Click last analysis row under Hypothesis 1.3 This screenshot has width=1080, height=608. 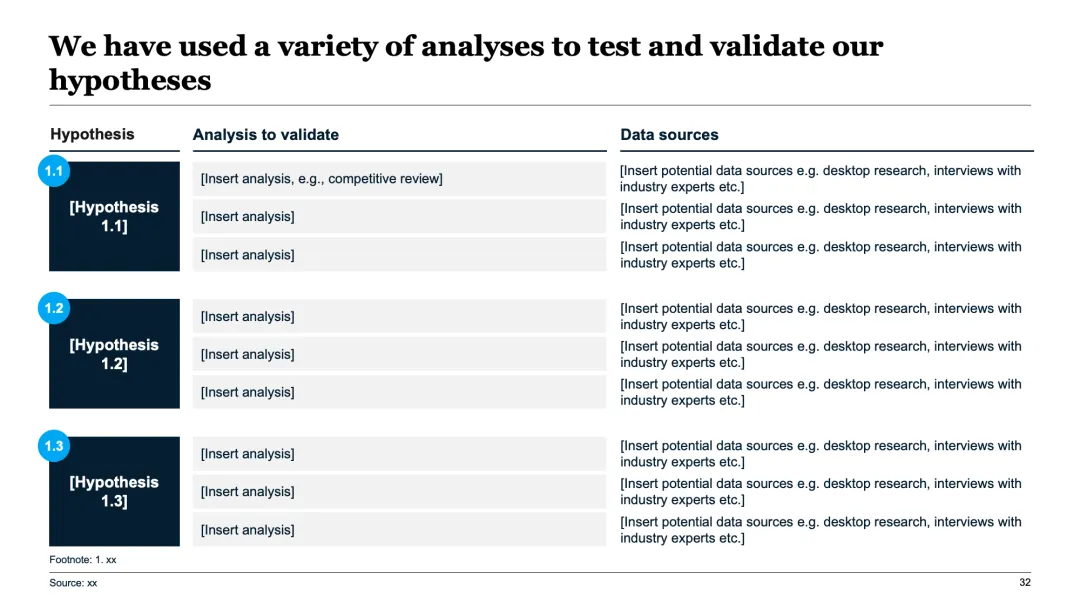[x=399, y=530]
